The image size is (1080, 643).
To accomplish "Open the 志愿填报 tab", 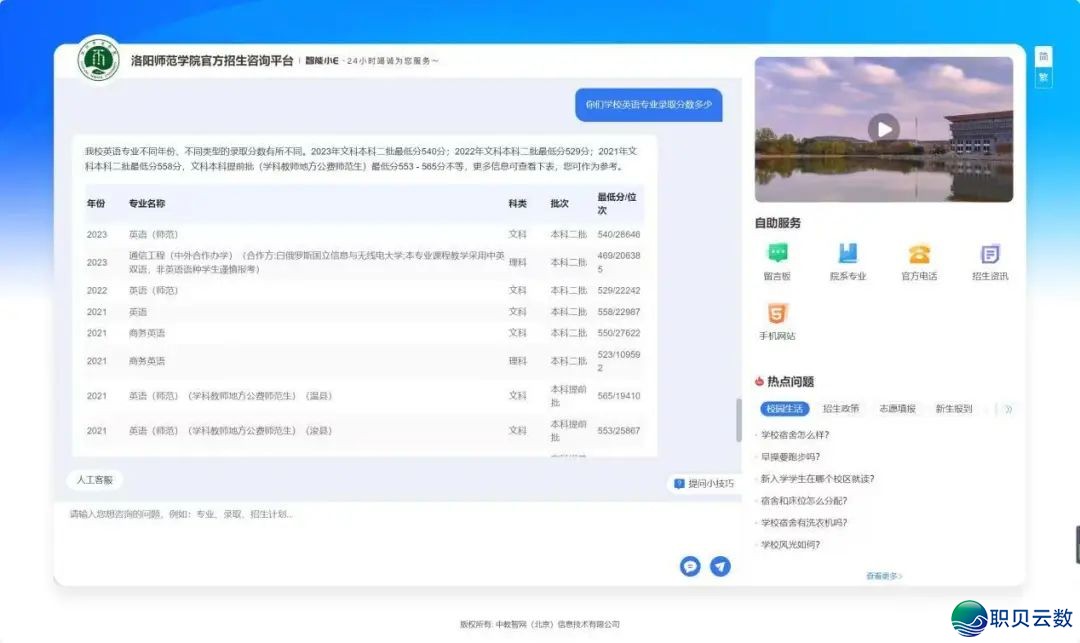I will click(x=897, y=409).
